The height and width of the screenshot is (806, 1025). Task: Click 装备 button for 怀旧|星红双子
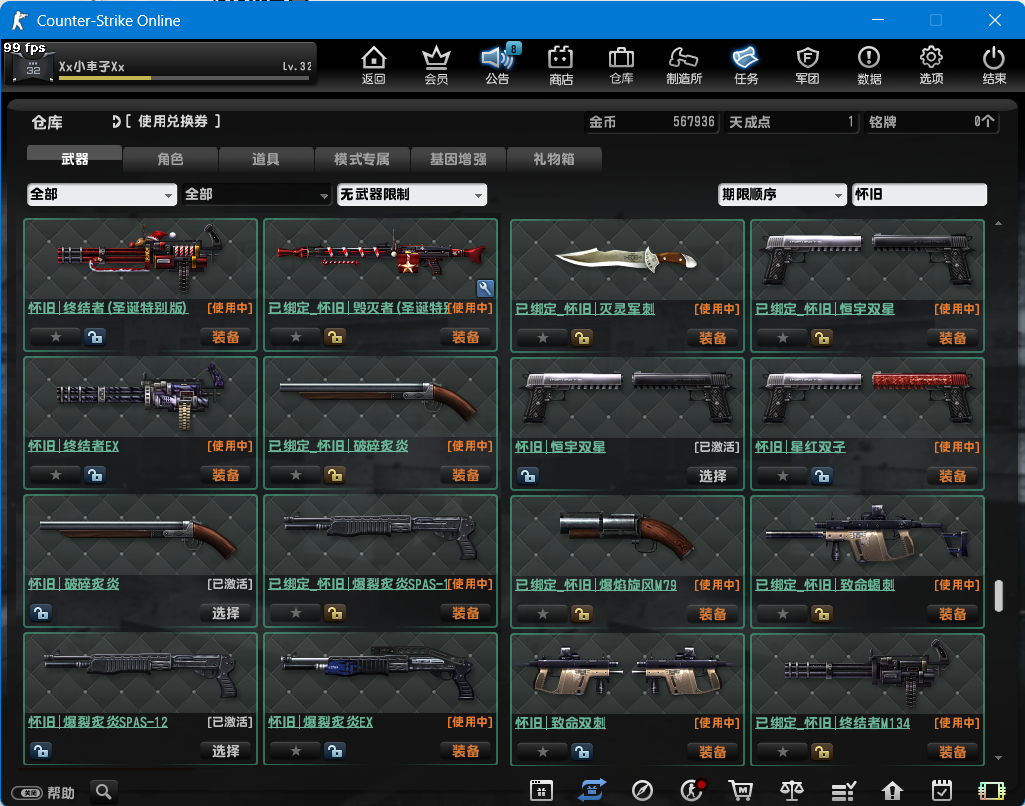pyautogui.click(x=952, y=475)
